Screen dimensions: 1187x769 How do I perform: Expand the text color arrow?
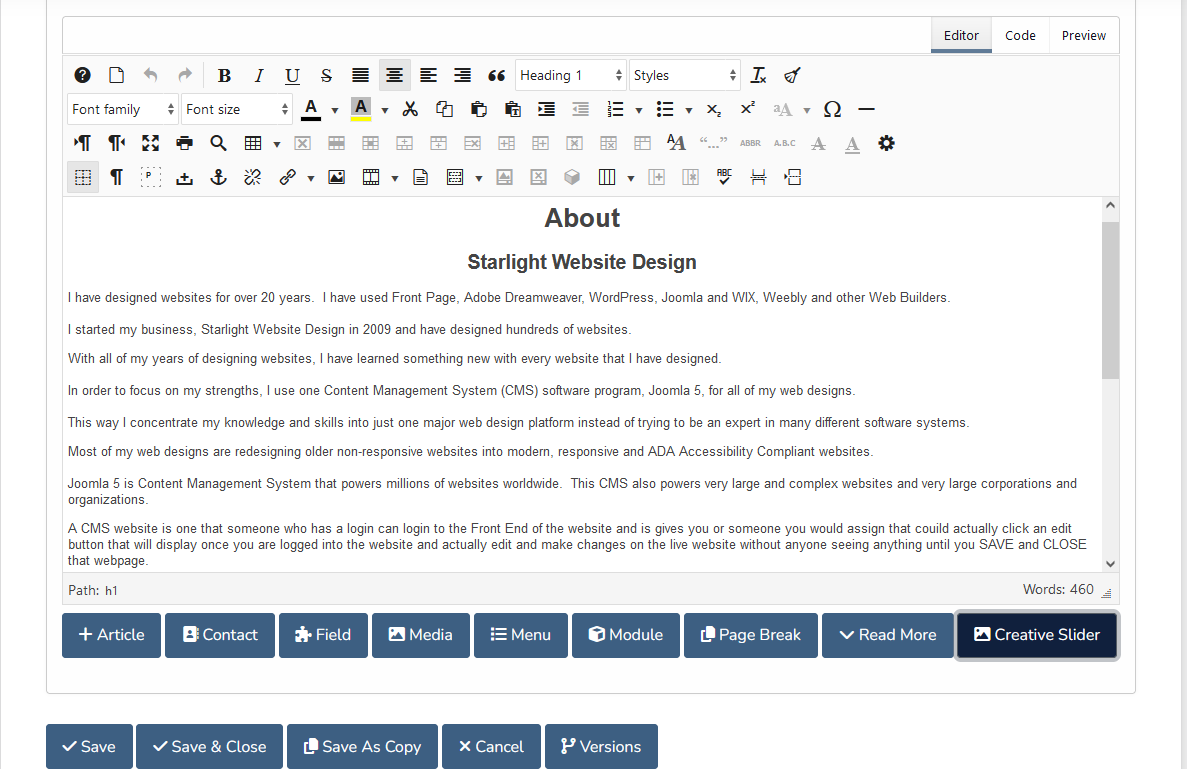point(335,111)
